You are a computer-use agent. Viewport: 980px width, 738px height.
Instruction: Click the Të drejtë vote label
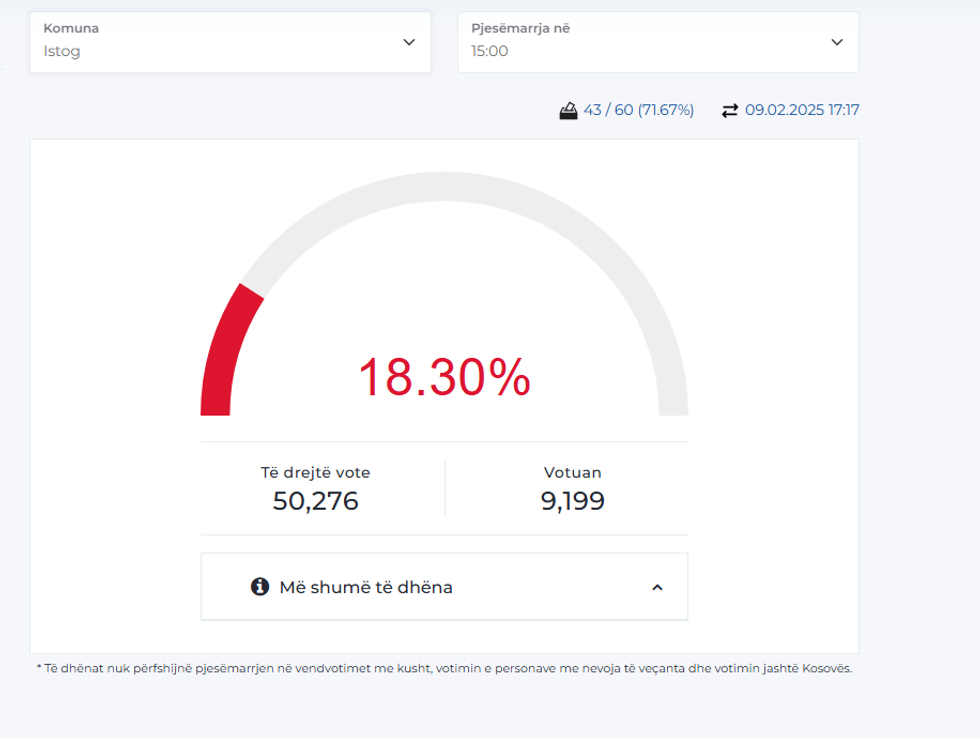click(315, 473)
